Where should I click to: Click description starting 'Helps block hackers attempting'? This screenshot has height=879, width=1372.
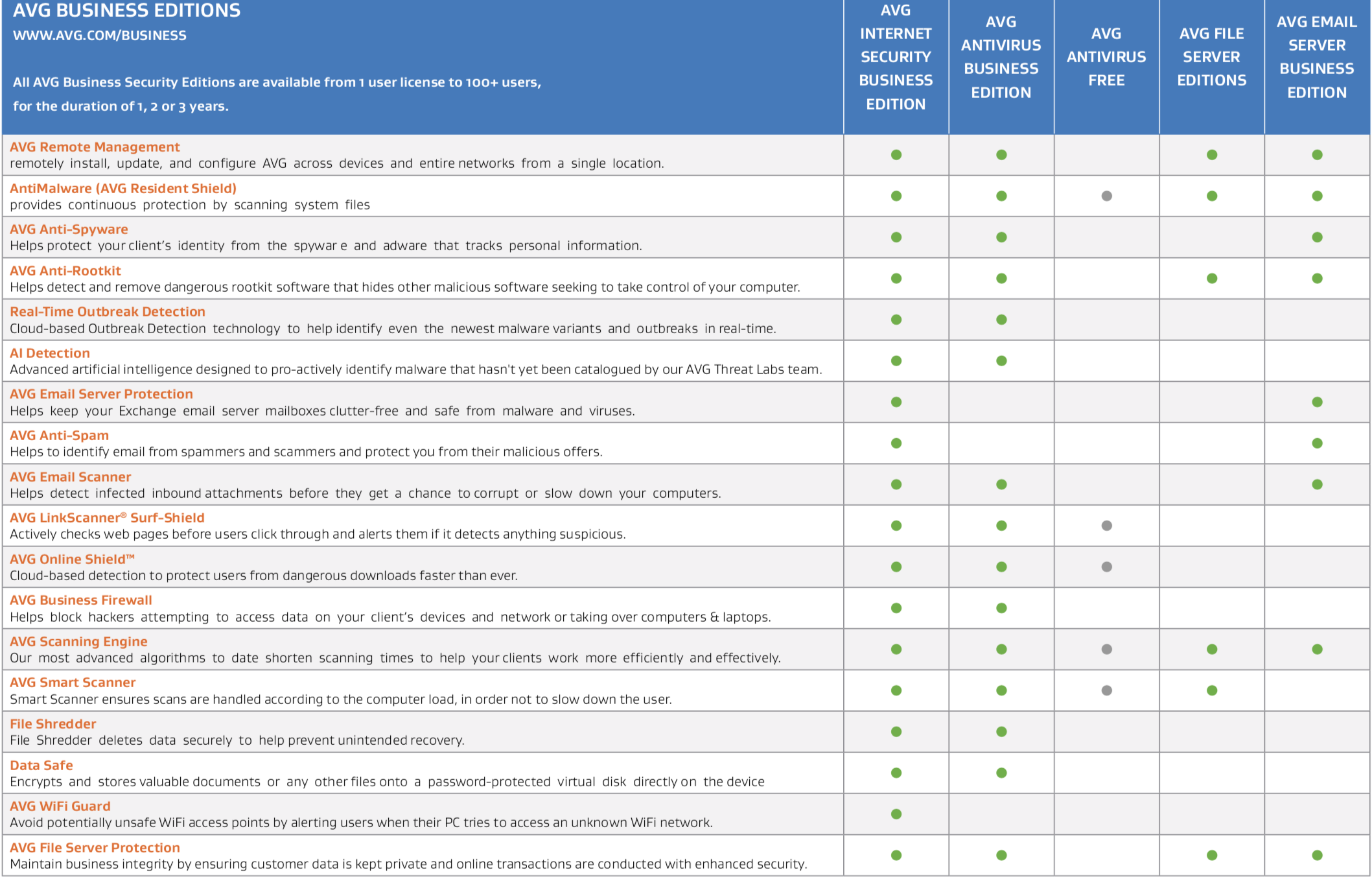390,617
